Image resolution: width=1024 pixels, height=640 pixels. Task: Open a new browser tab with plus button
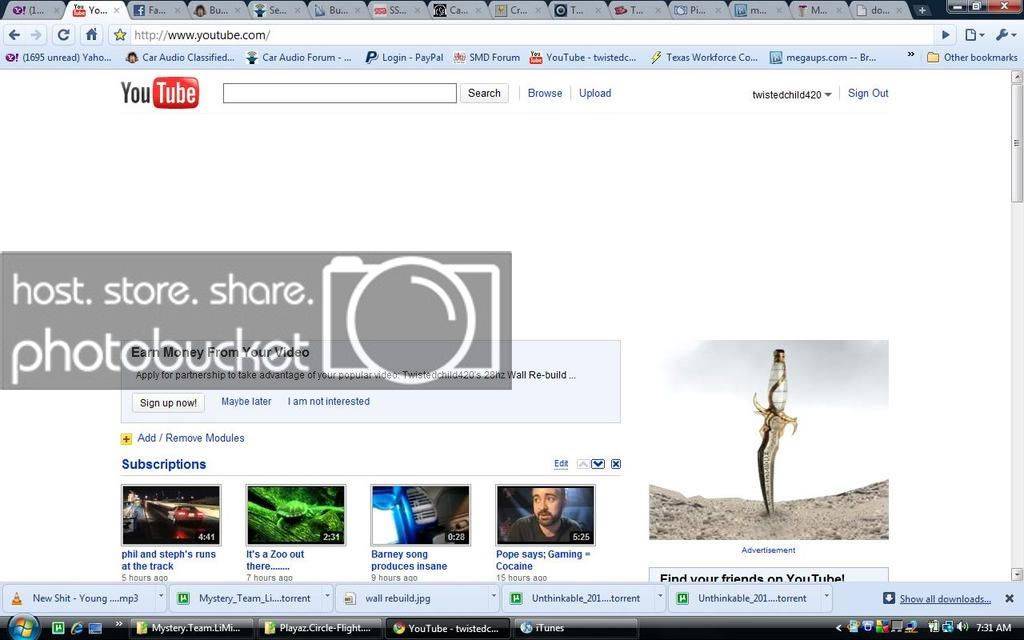[x=921, y=10]
